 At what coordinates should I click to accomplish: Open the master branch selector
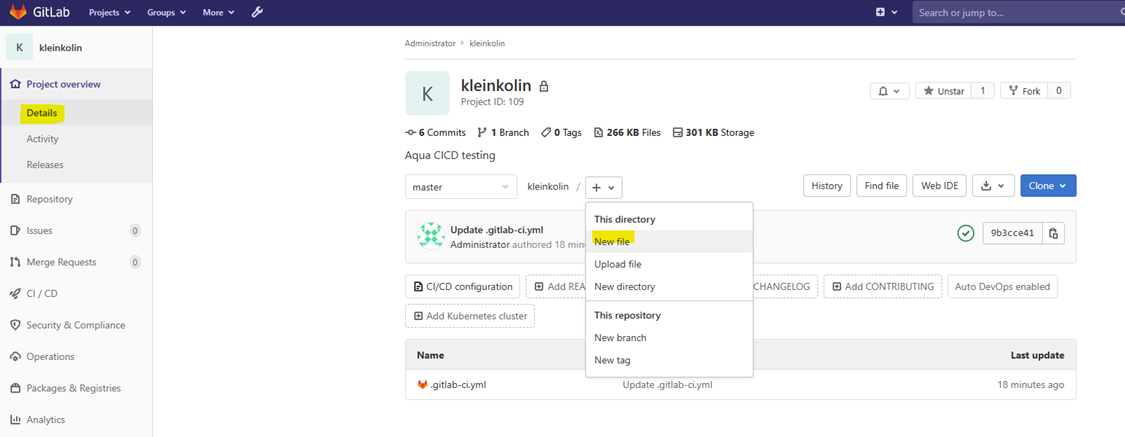tap(461, 187)
